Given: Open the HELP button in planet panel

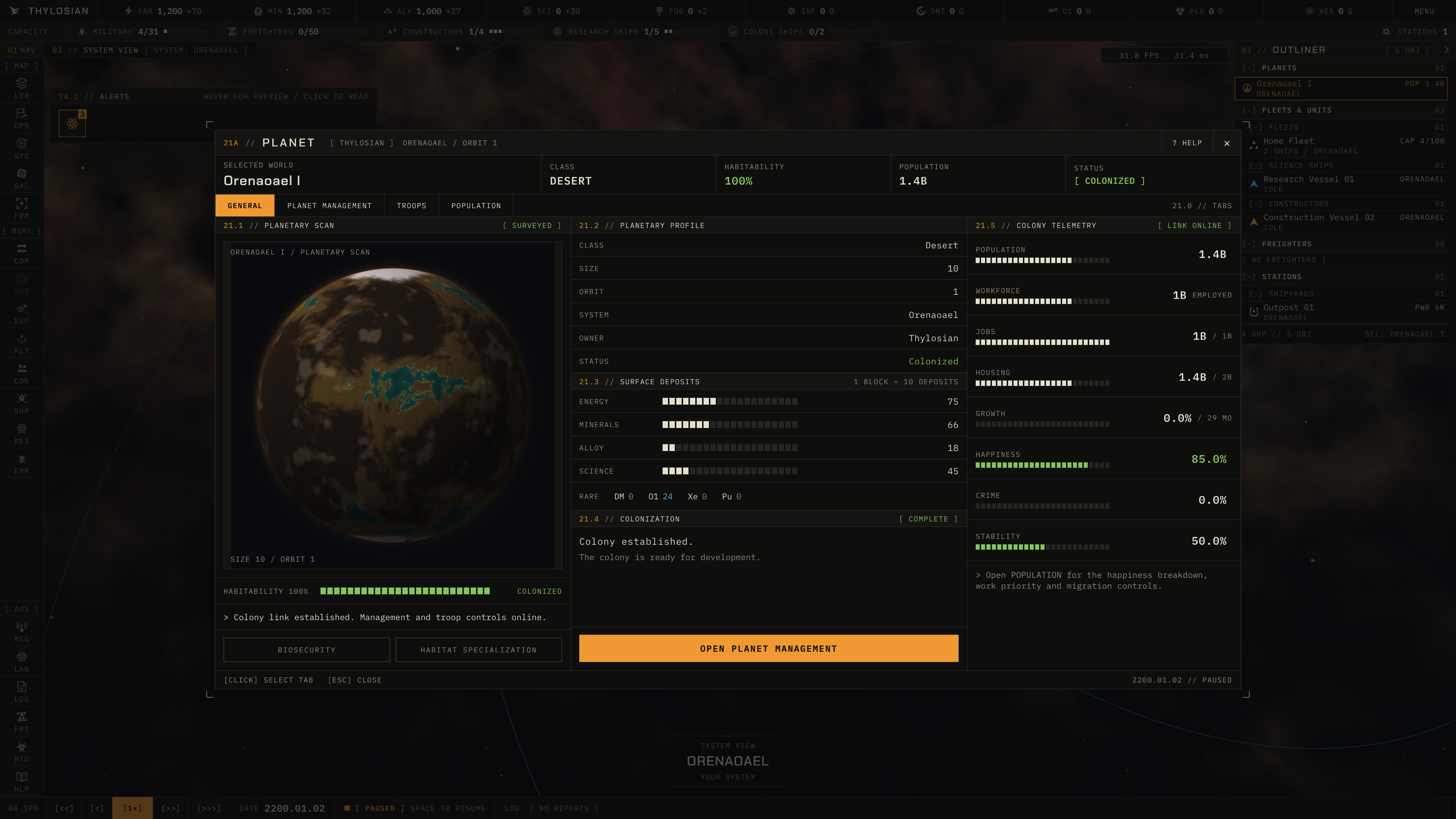Looking at the screenshot, I should pyautogui.click(x=1188, y=143).
